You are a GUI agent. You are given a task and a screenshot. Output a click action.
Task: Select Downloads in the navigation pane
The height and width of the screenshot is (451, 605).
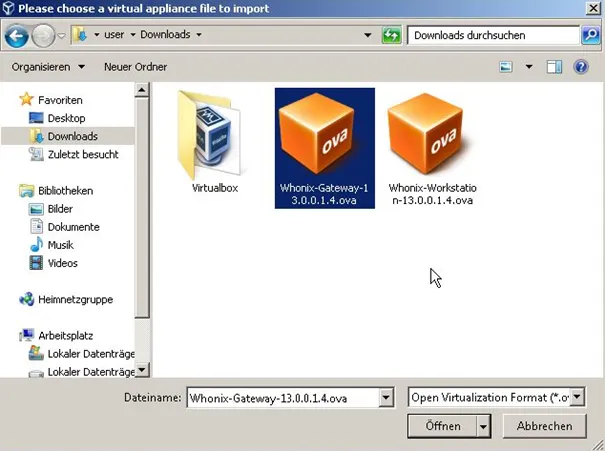73,137
